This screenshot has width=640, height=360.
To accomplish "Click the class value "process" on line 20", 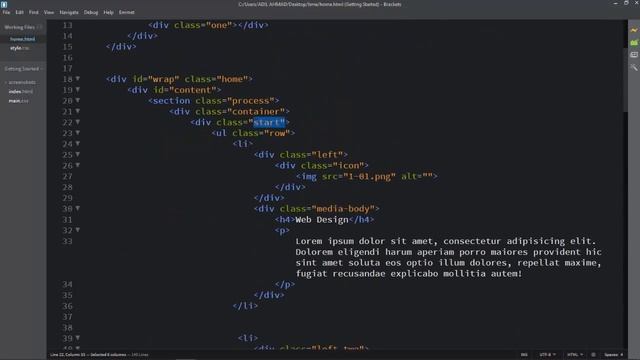I will (x=253, y=100).
